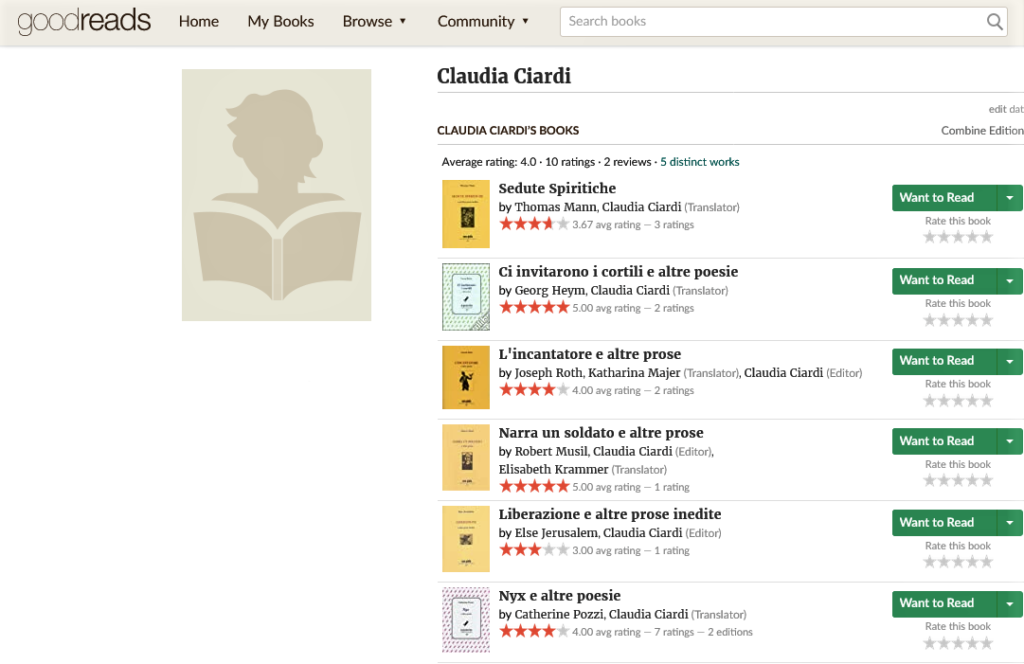Open Sedute Spiritiche cover thumbnail

[466, 213]
